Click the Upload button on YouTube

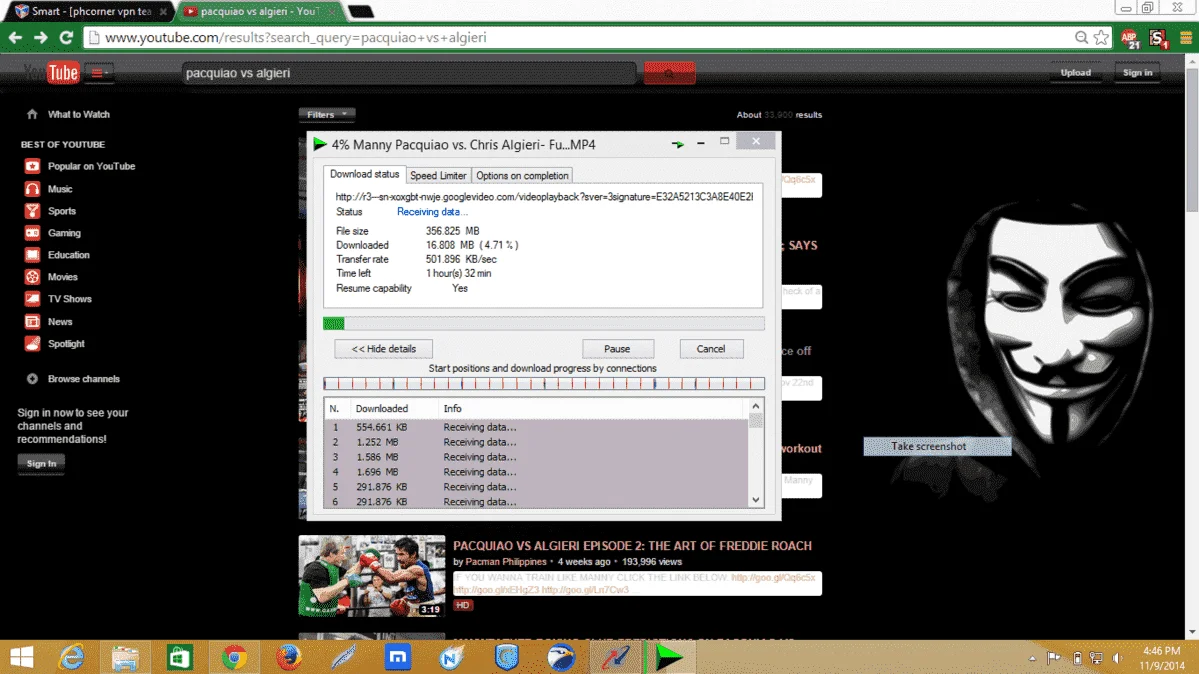pos(1075,73)
